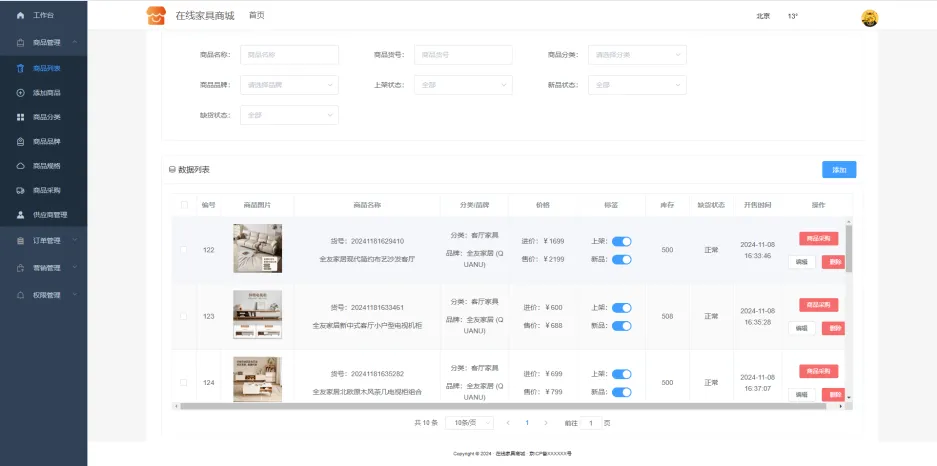Open 供应商管理 person icon in sidebar
This screenshot has width=937, height=466.
(21, 215)
